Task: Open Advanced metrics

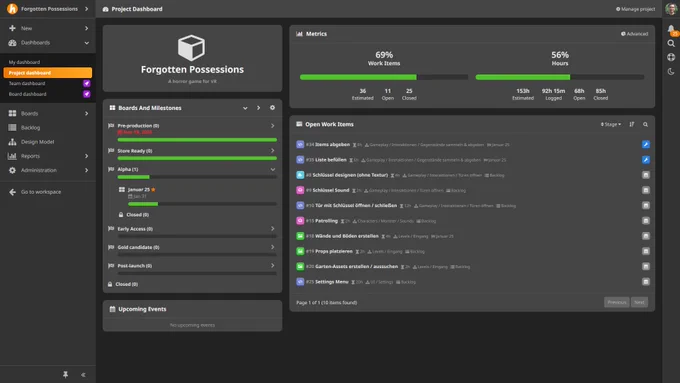Action: tap(634, 34)
